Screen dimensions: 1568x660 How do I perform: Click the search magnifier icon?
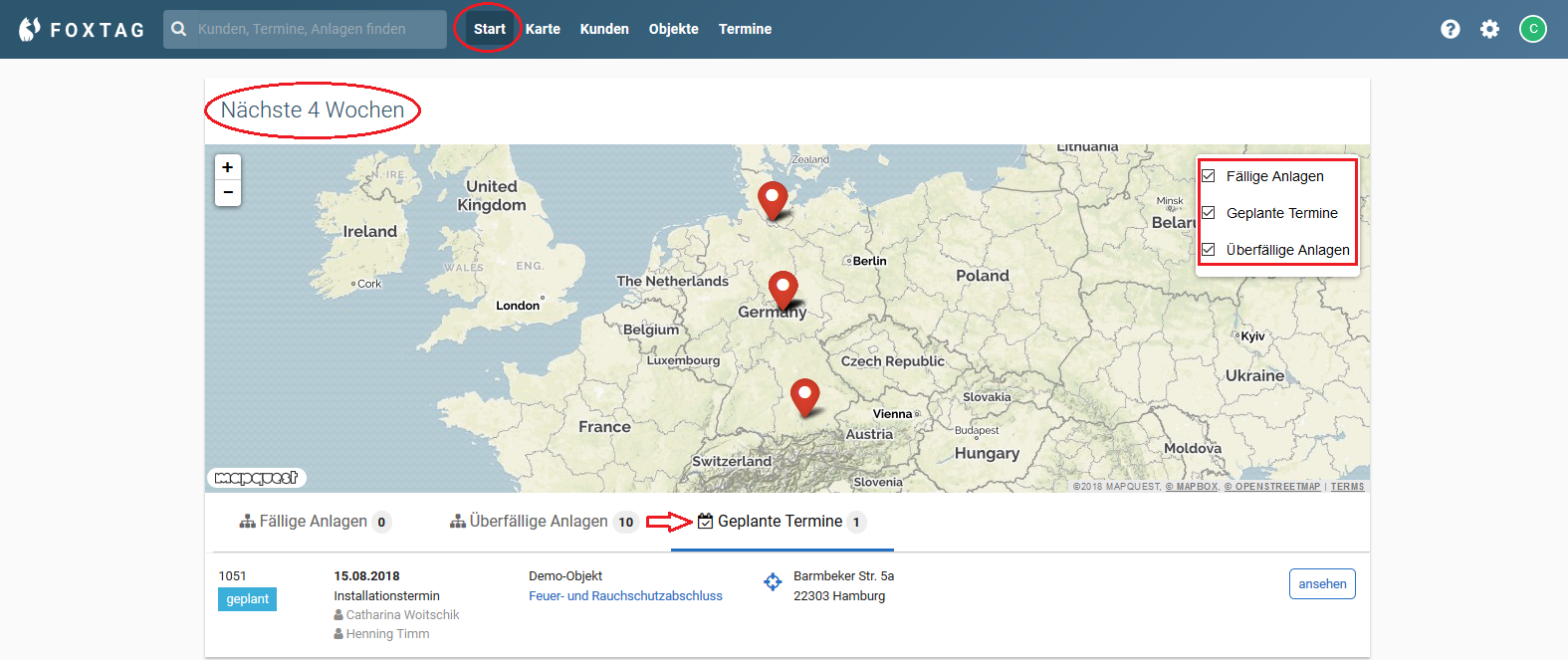(x=179, y=29)
